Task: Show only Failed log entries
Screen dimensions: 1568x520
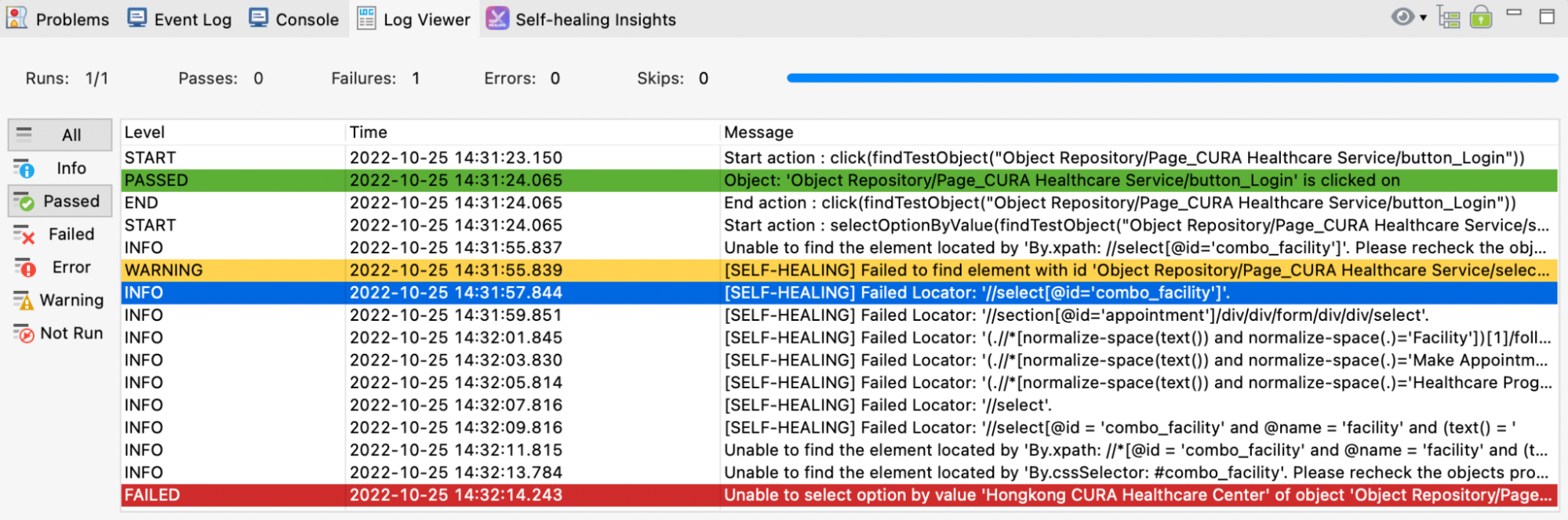Action: pos(60,234)
